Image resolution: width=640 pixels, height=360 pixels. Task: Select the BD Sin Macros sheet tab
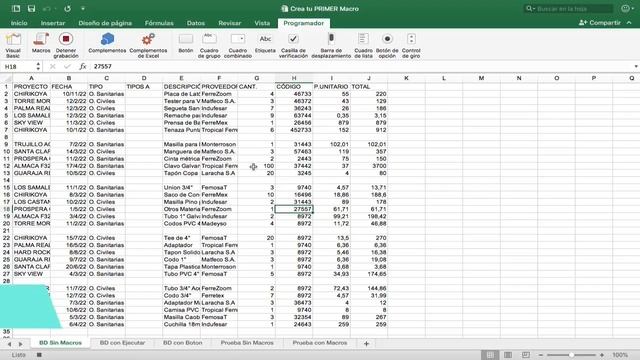[x=60, y=343]
